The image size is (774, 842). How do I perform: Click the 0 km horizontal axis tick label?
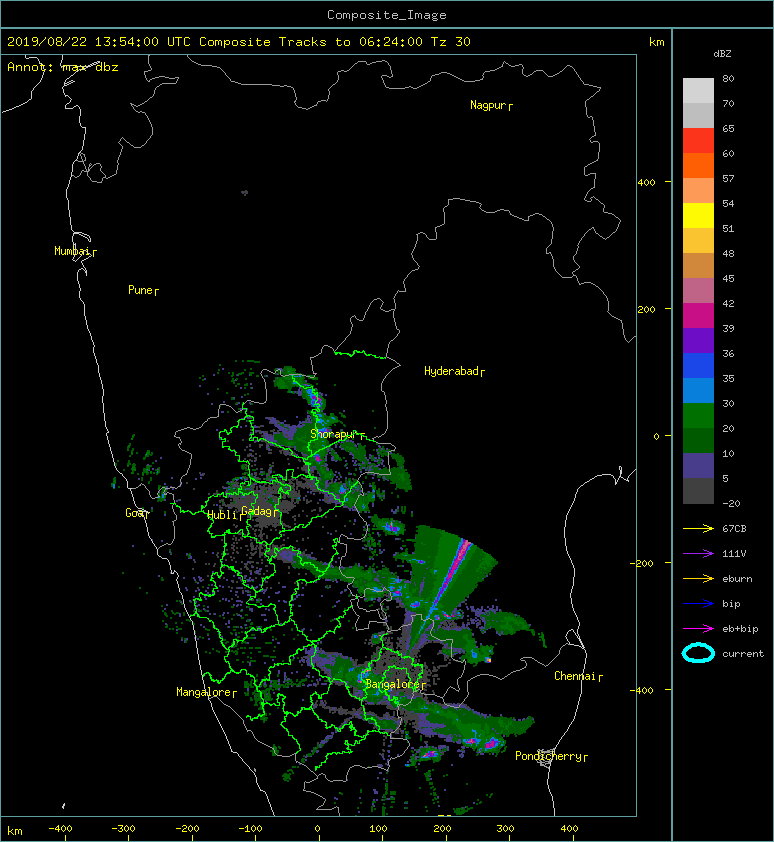(x=318, y=829)
